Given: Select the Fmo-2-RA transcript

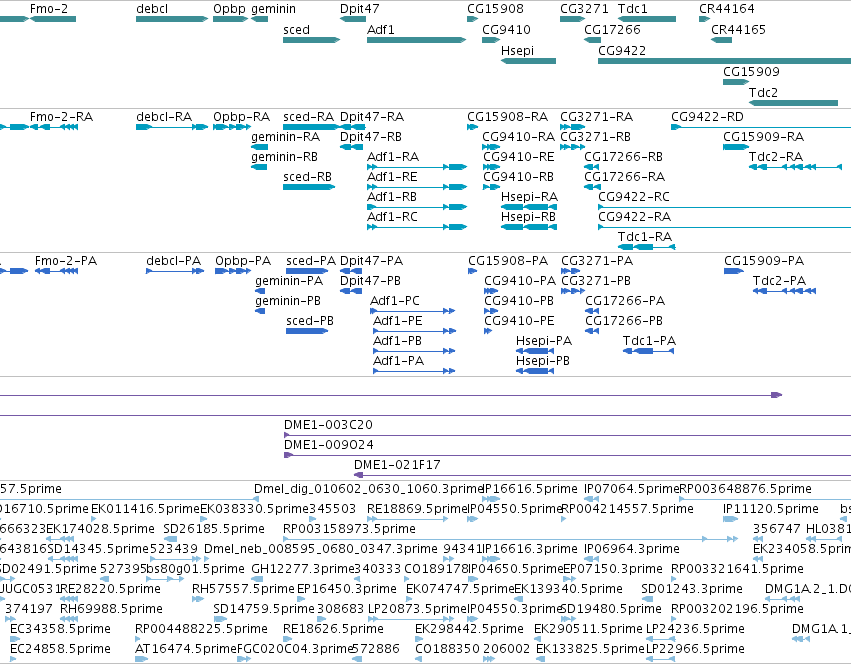Looking at the screenshot, I should tap(54, 127).
